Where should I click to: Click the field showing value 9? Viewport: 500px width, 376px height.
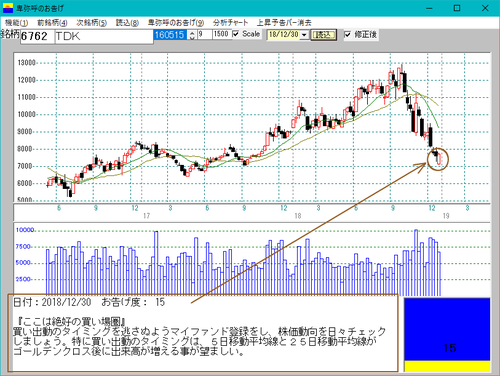click(x=204, y=34)
